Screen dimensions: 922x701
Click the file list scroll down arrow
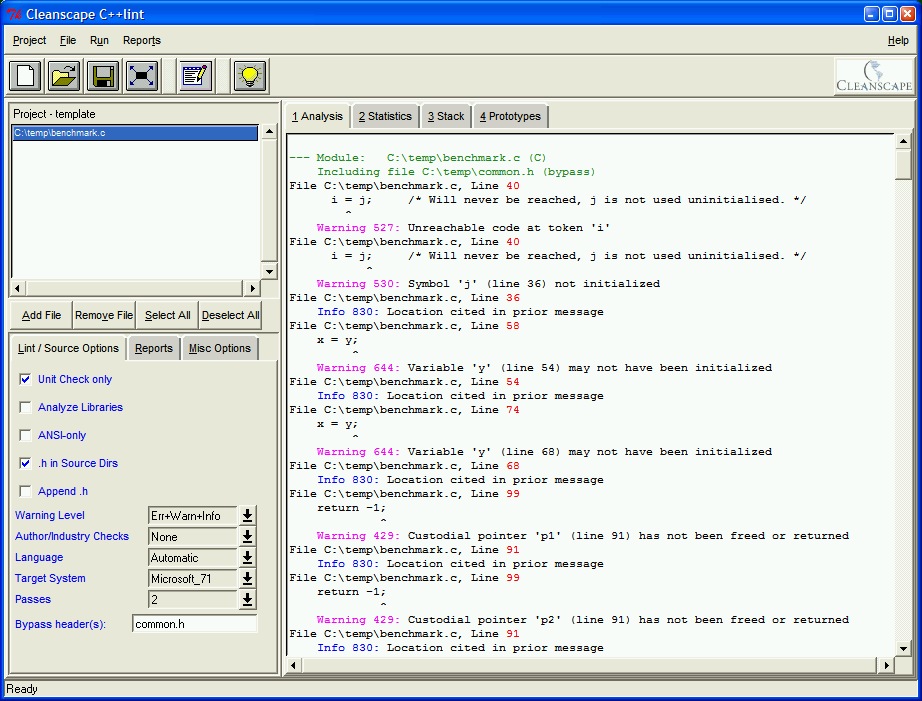(x=269, y=271)
